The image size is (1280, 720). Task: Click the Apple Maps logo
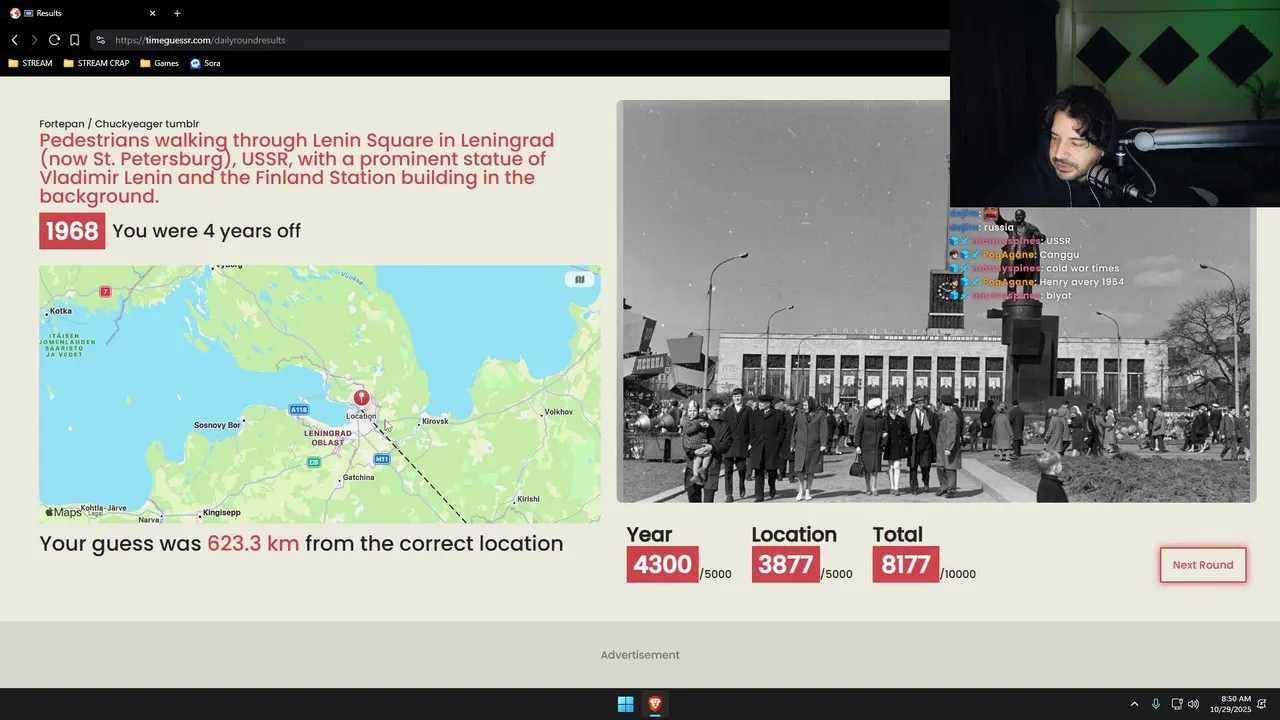(63, 512)
